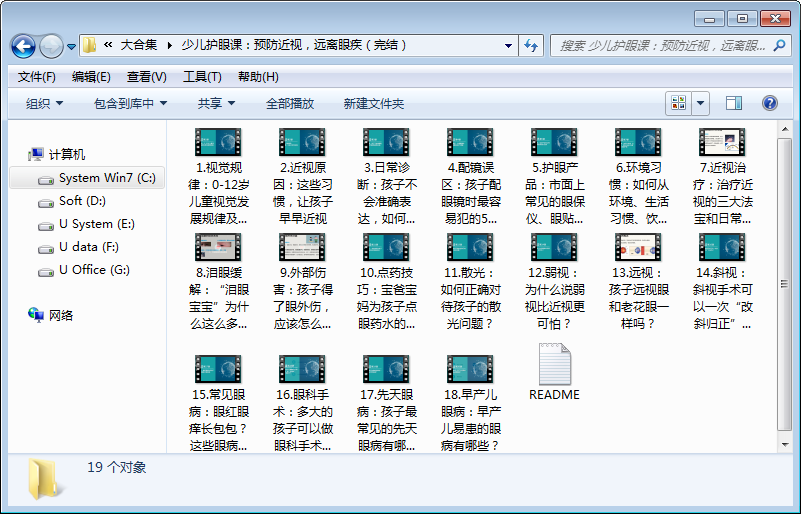Viewport: 801px width, 514px height.
Task: Select video file 1.视觉规律
Action: [x=218, y=143]
